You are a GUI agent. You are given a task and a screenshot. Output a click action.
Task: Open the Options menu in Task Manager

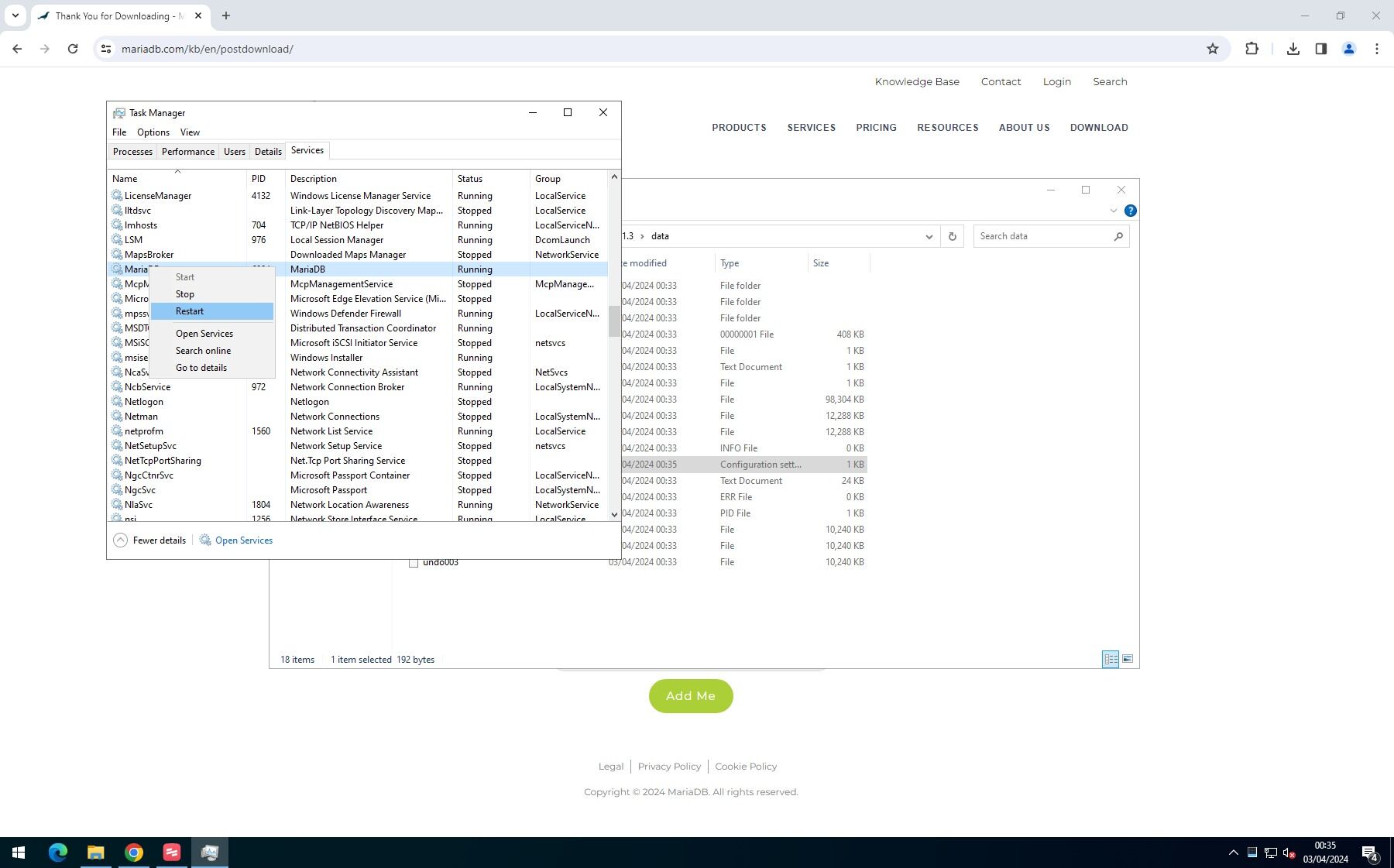pos(153,132)
